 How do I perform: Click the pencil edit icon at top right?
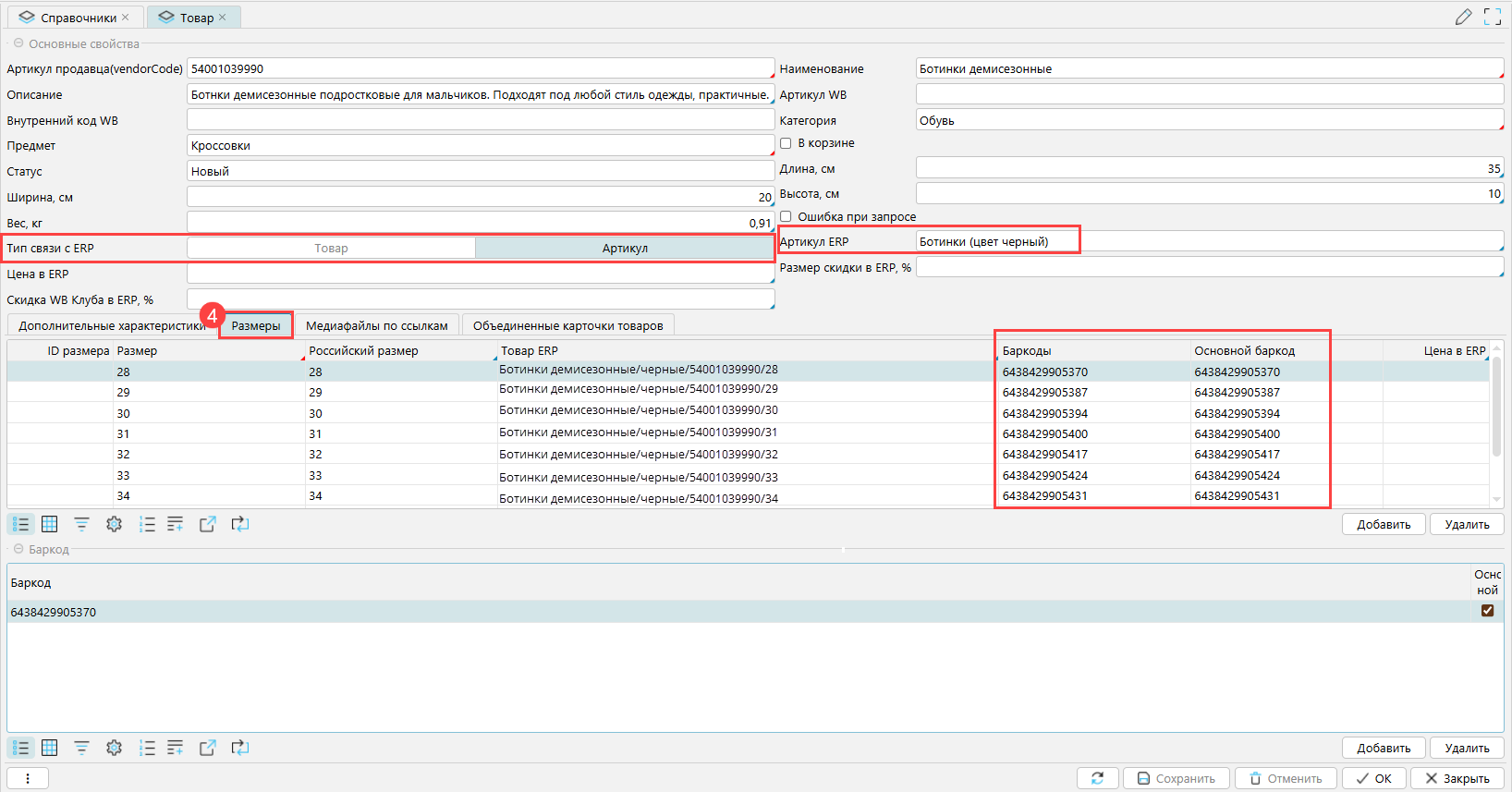[1463, 17]
